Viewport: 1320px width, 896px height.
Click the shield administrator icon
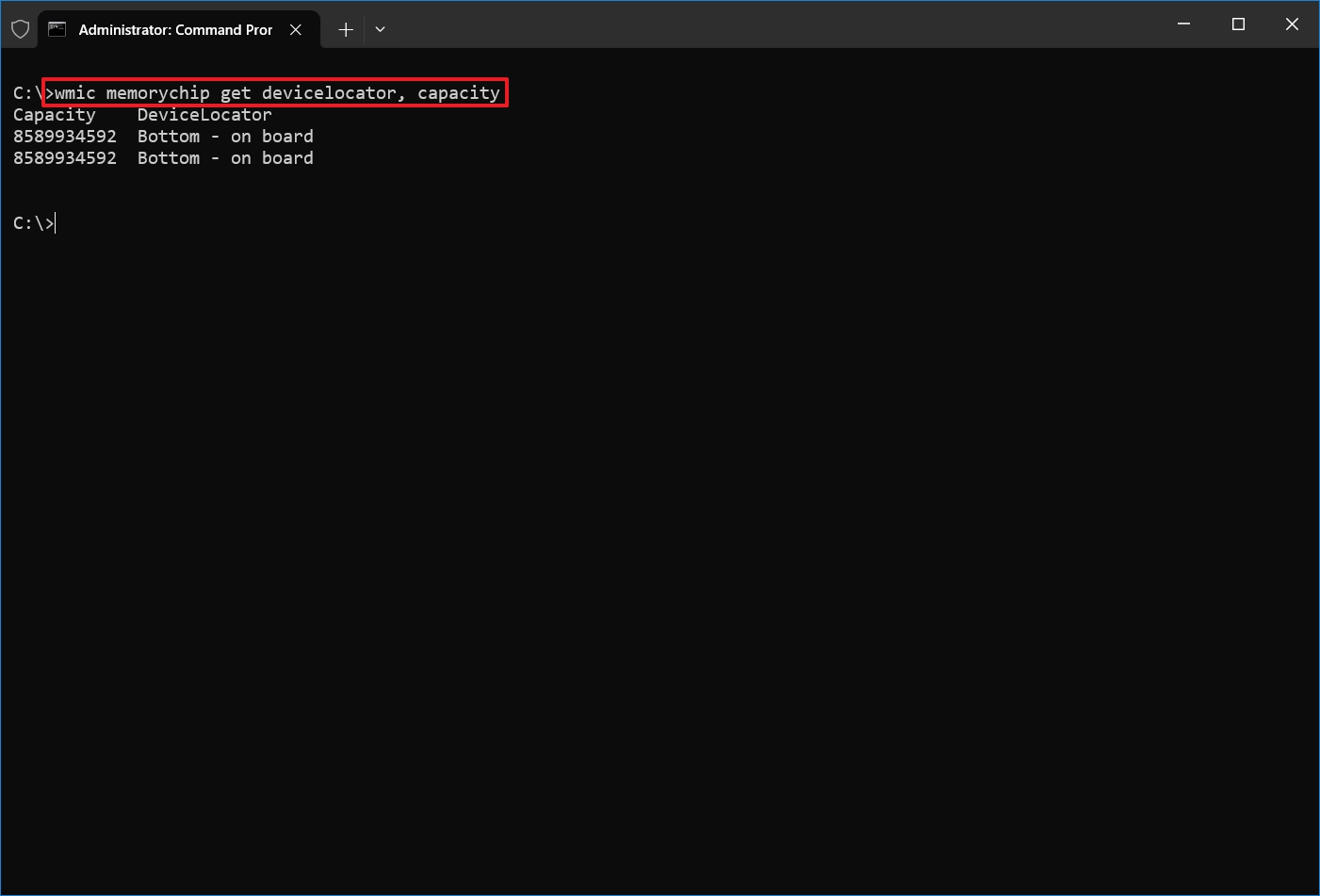click(x=20, y=29)
